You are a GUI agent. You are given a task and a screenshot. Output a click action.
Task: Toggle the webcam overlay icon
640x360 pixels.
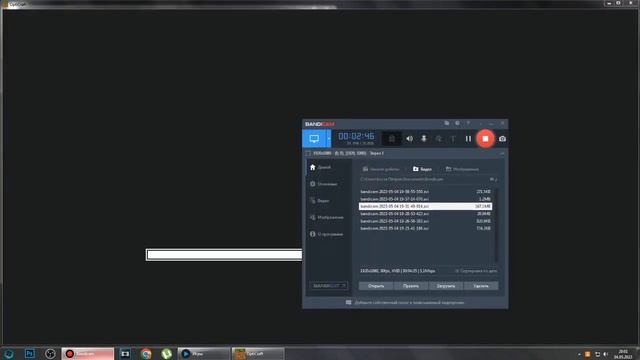(391, 139)
